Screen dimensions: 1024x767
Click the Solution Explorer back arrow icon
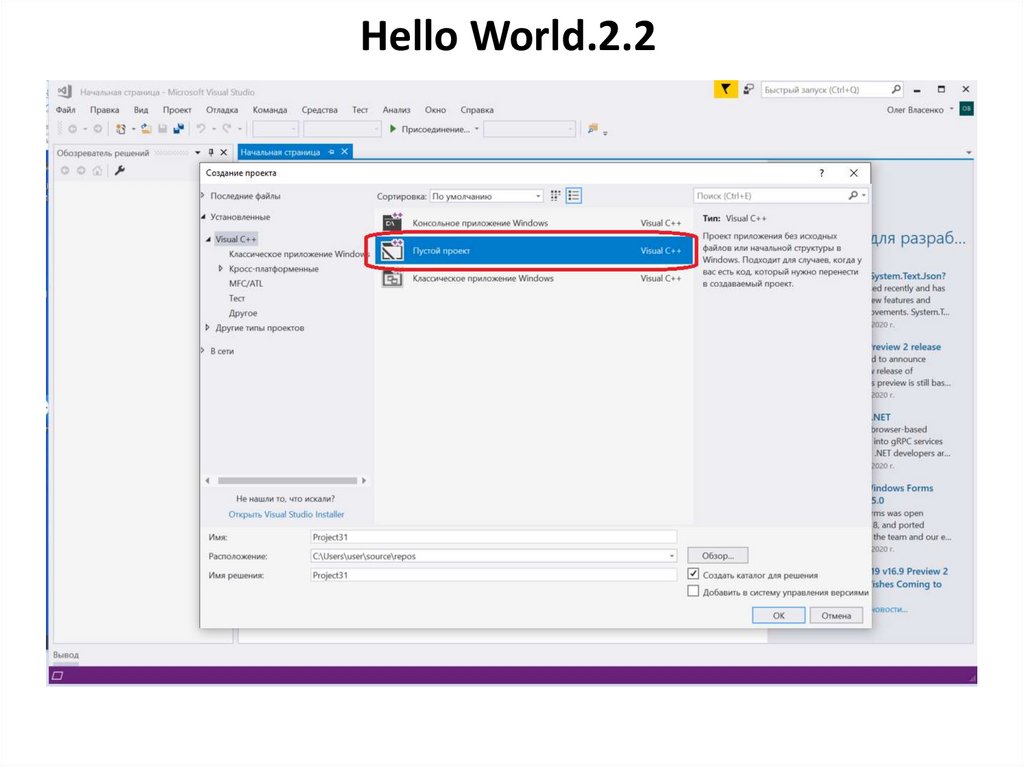click(x=65, y=171)
